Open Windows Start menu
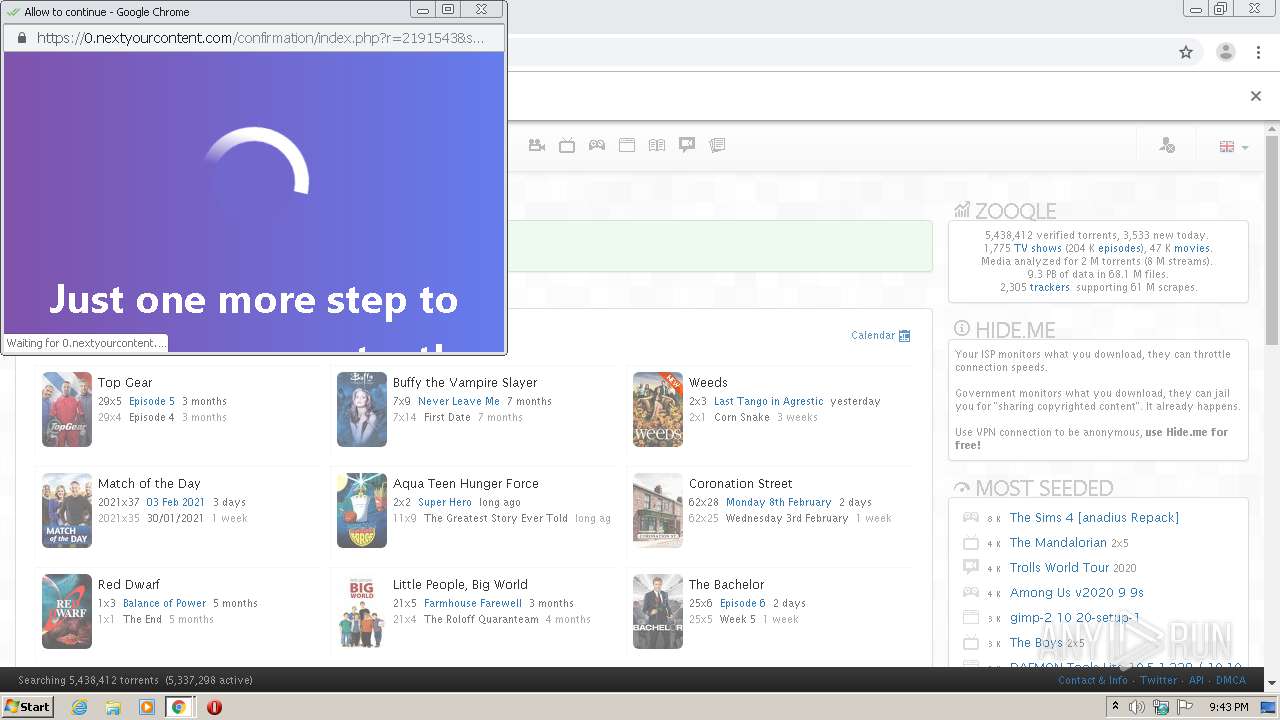1280x720 pixels. tap(28, 706)
